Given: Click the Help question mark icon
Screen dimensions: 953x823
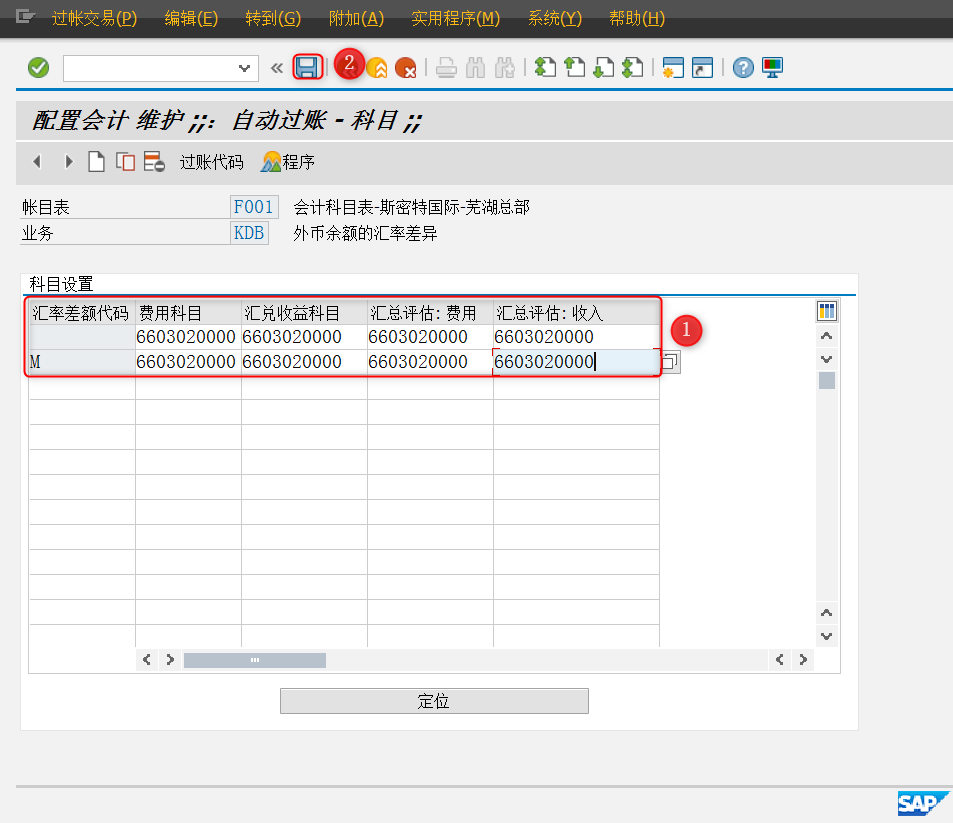Looking at the screenshot, I should click(742, 67).
